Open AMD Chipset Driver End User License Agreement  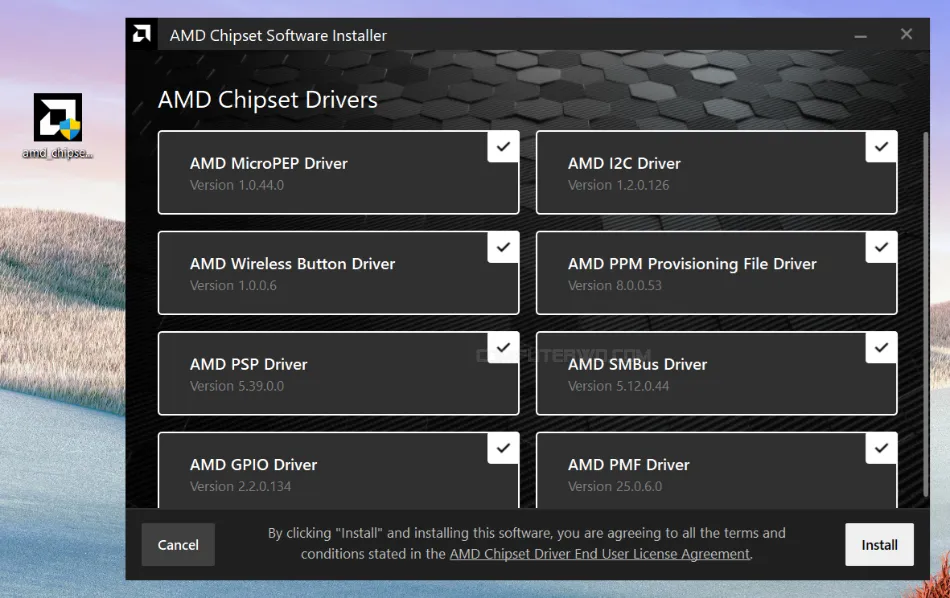coord(600,554)
